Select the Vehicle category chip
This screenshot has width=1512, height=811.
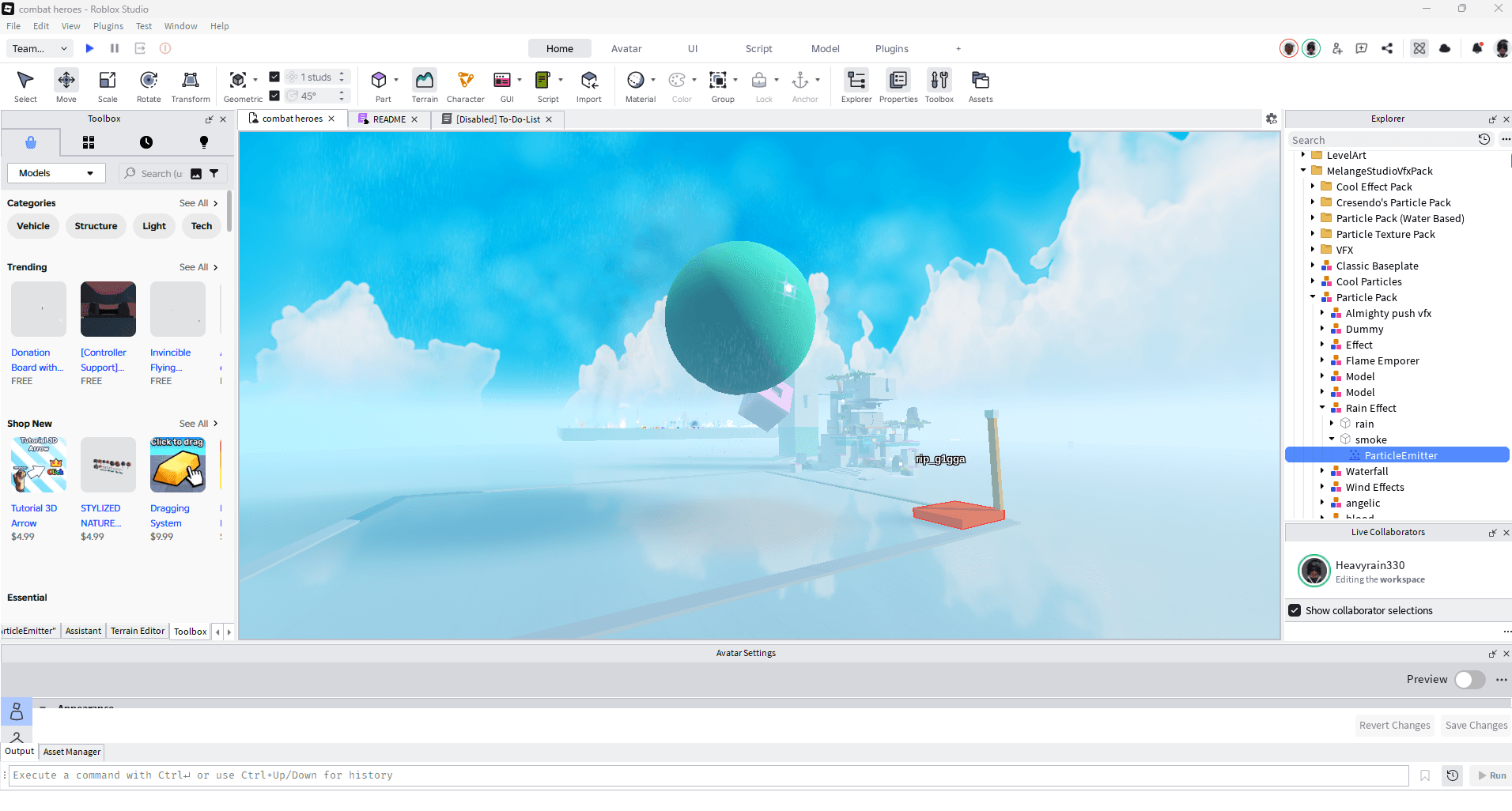pyautogui.click(x=33, y=226)
